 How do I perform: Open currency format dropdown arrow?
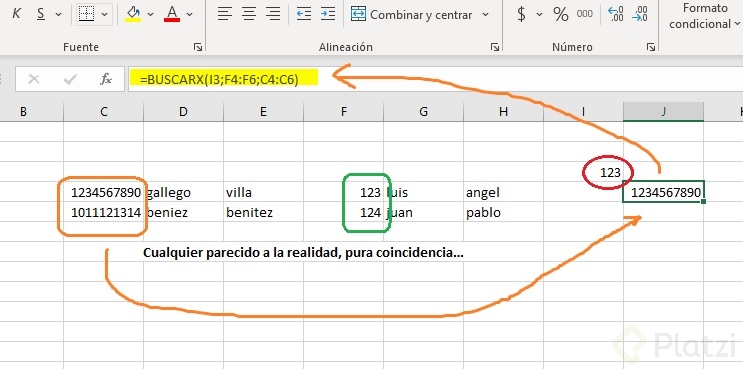tap(539, 15)
